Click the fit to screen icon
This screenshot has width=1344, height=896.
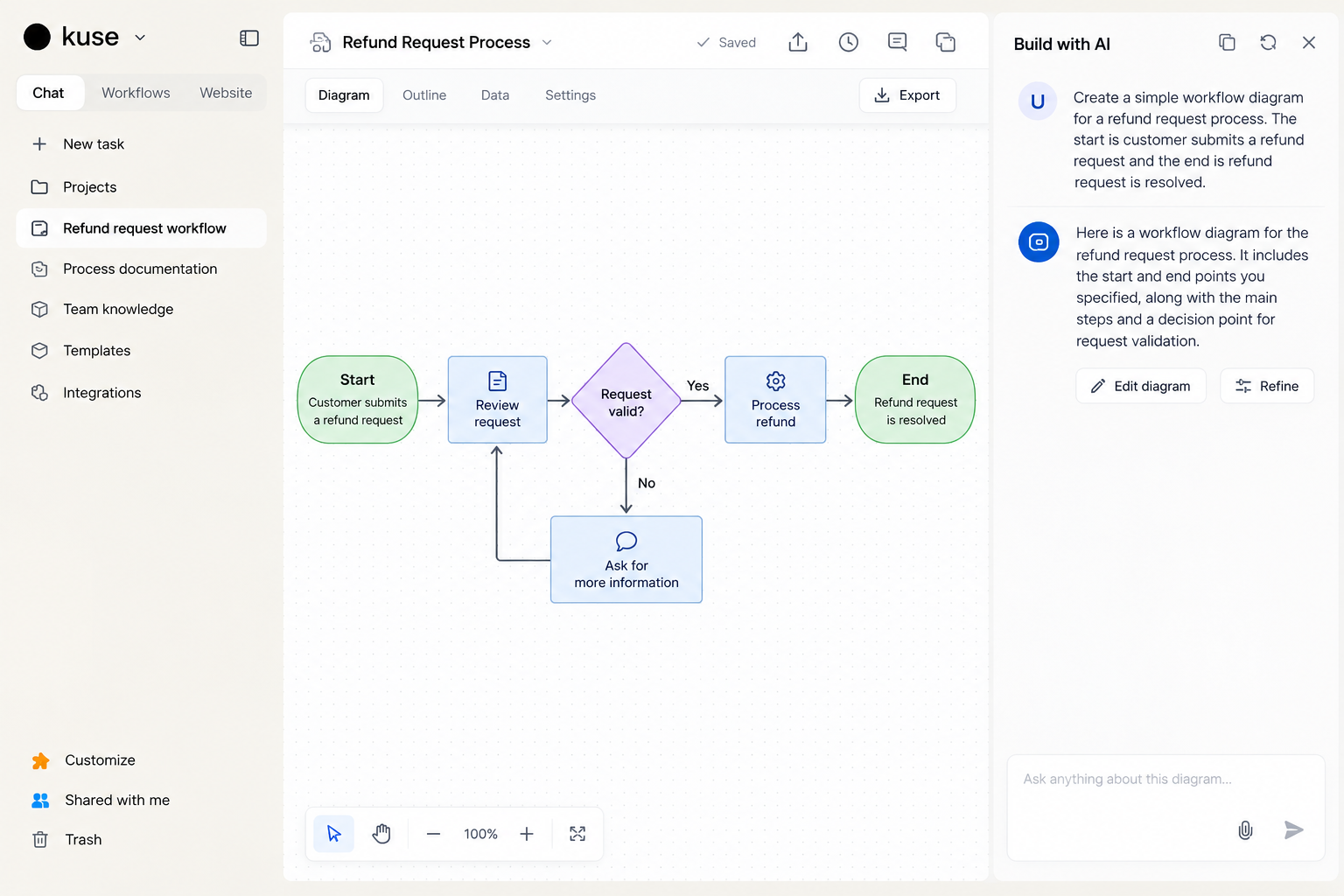click(x=577, y=834)
